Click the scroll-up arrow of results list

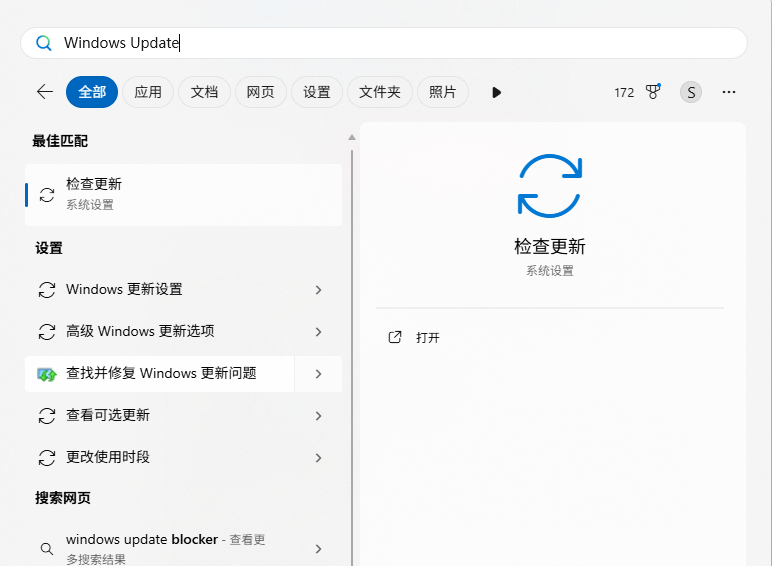[352, 137]
